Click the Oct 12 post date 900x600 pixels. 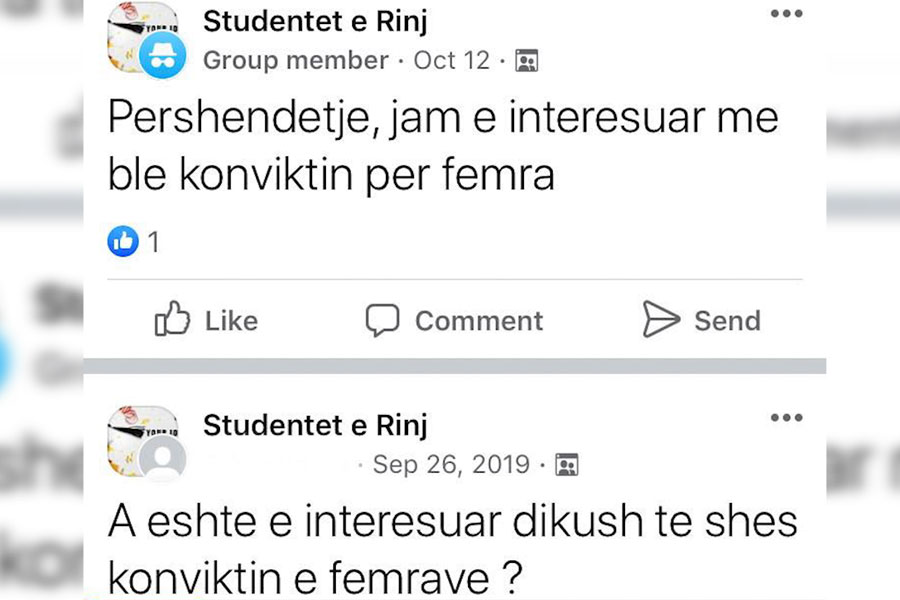click(452, 60)
